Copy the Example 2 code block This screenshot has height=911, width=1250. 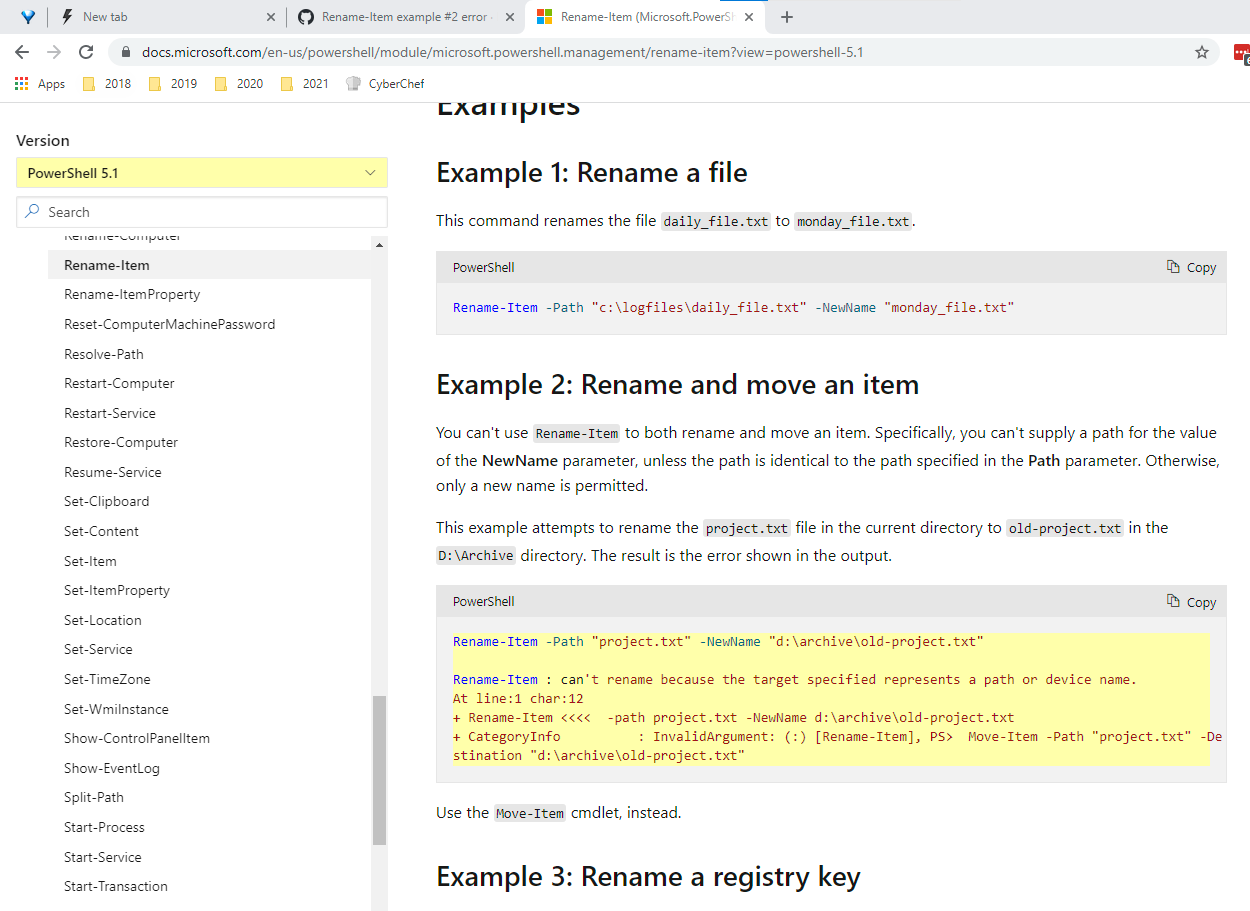(x=1191, y=601)
